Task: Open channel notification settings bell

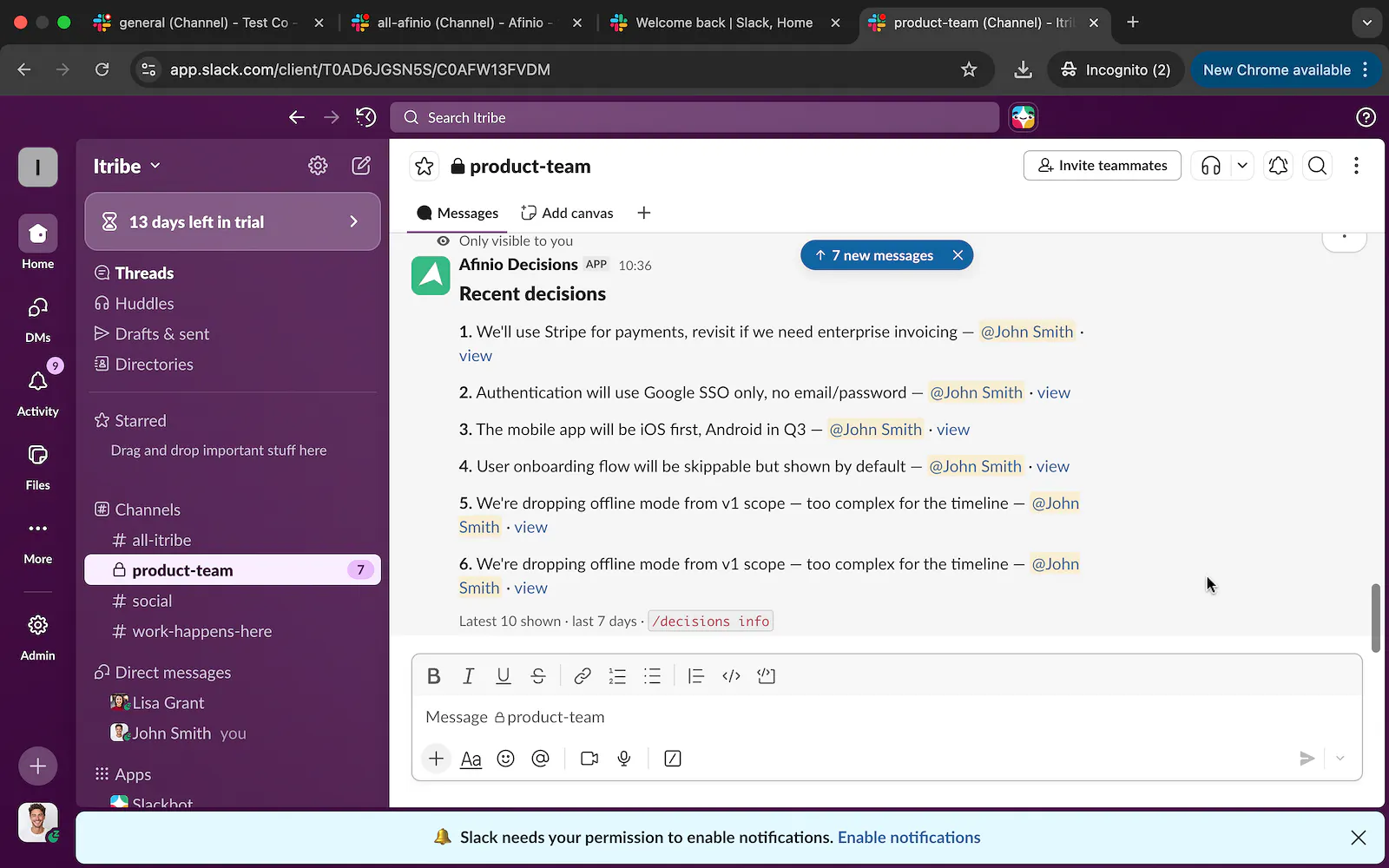Action: coord(1278,166)
